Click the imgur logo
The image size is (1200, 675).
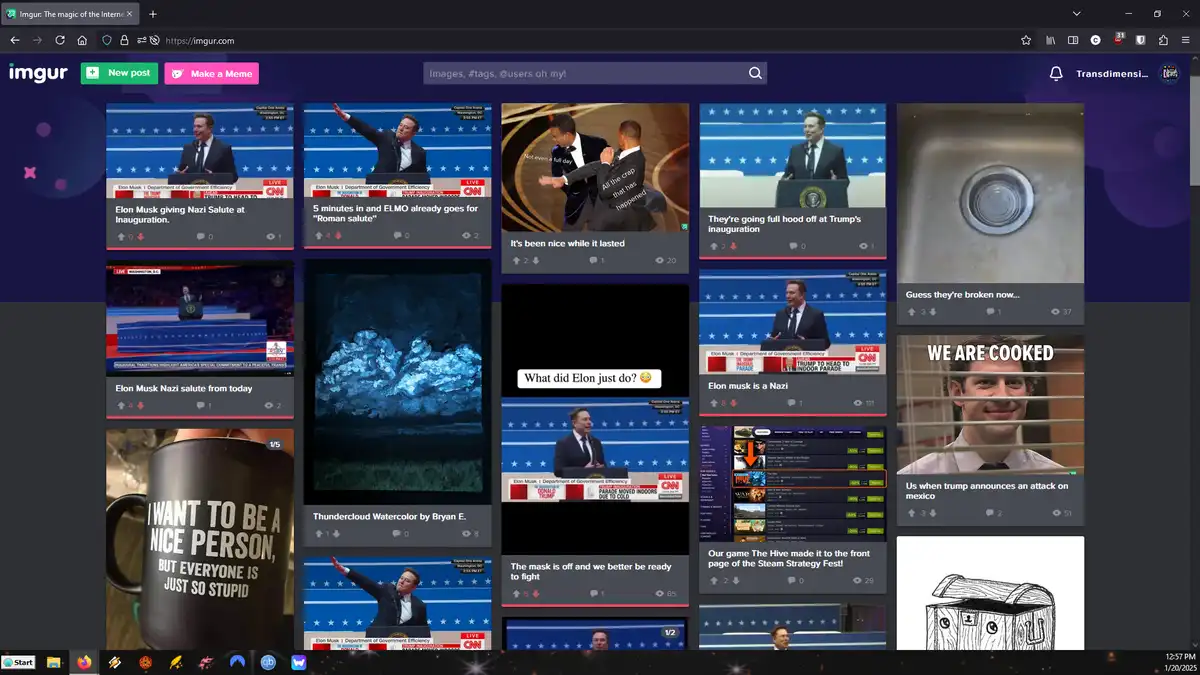click(x=38, y=73)
